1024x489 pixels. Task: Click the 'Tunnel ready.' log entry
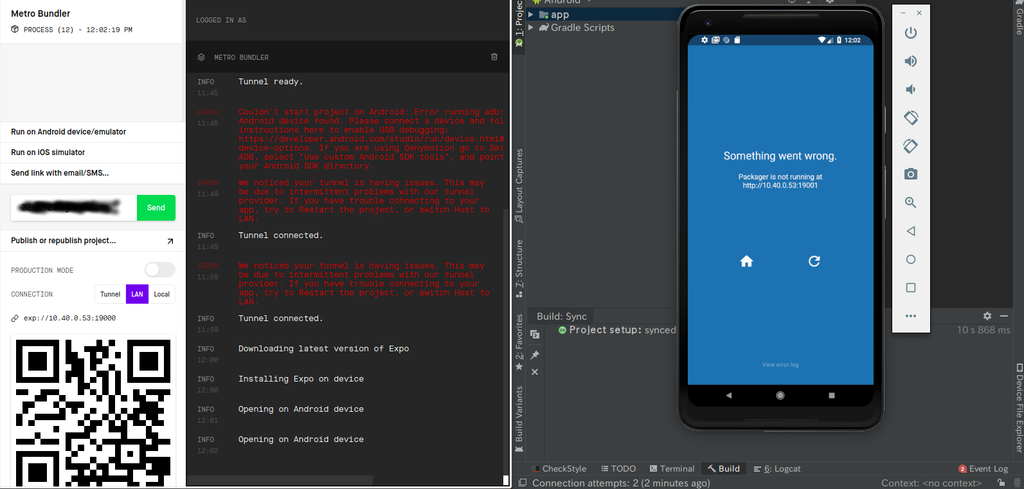pos(270,82)
